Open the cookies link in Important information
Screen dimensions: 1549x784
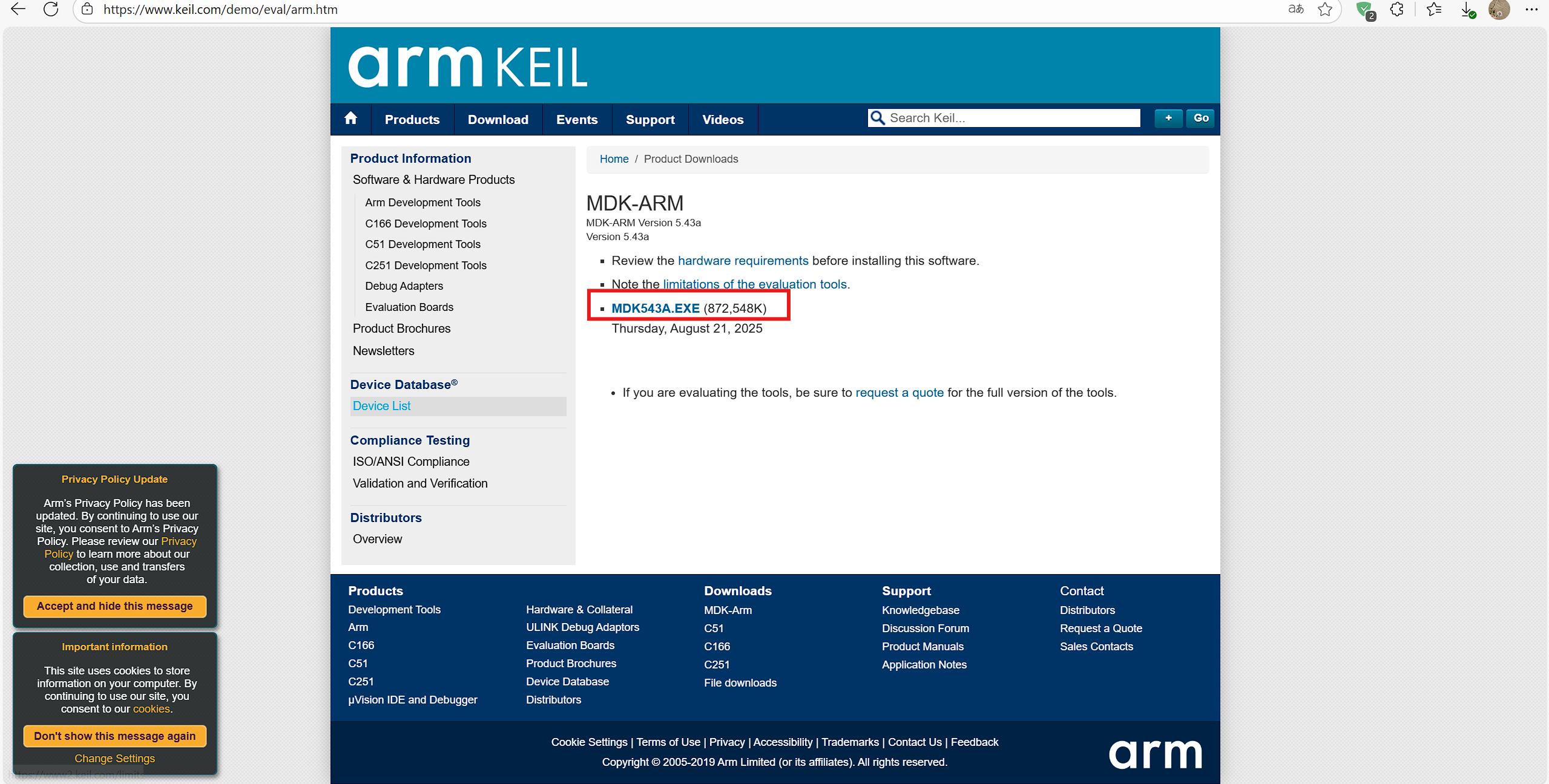(151, 709)
